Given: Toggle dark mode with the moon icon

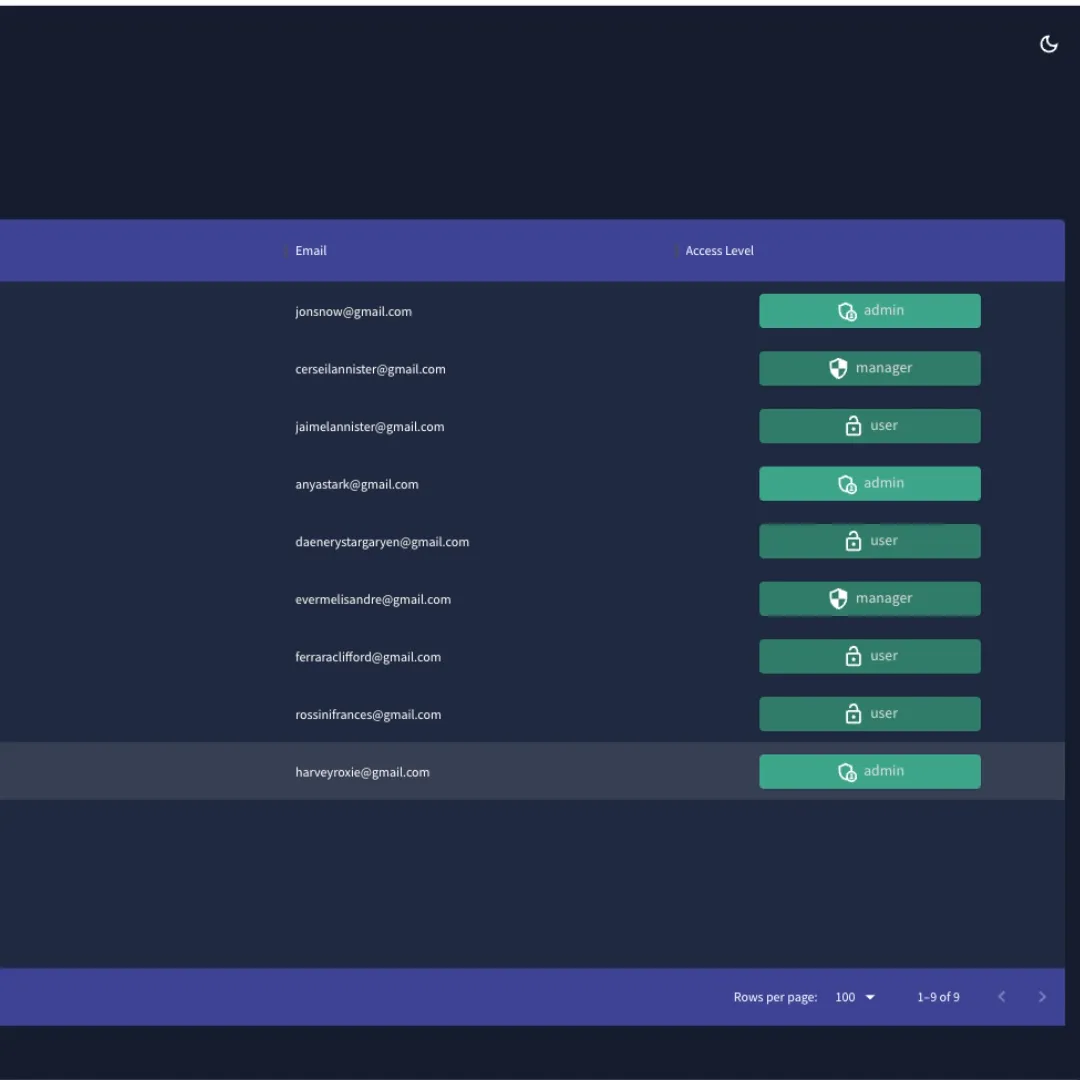Looking at the screenshot, I should coord(1048,44).
